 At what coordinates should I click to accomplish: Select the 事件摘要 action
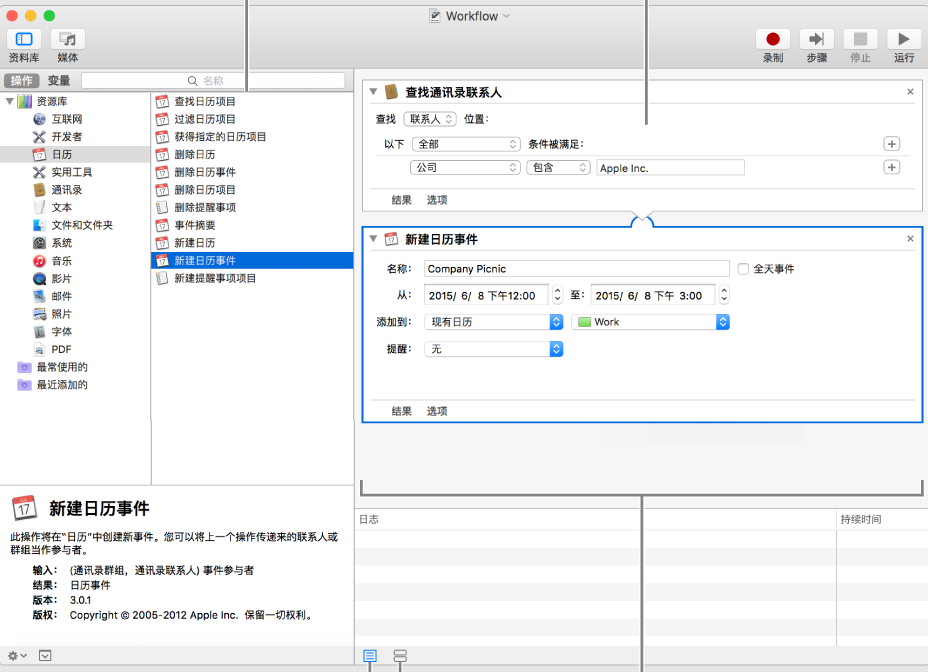tap(195, 226)
